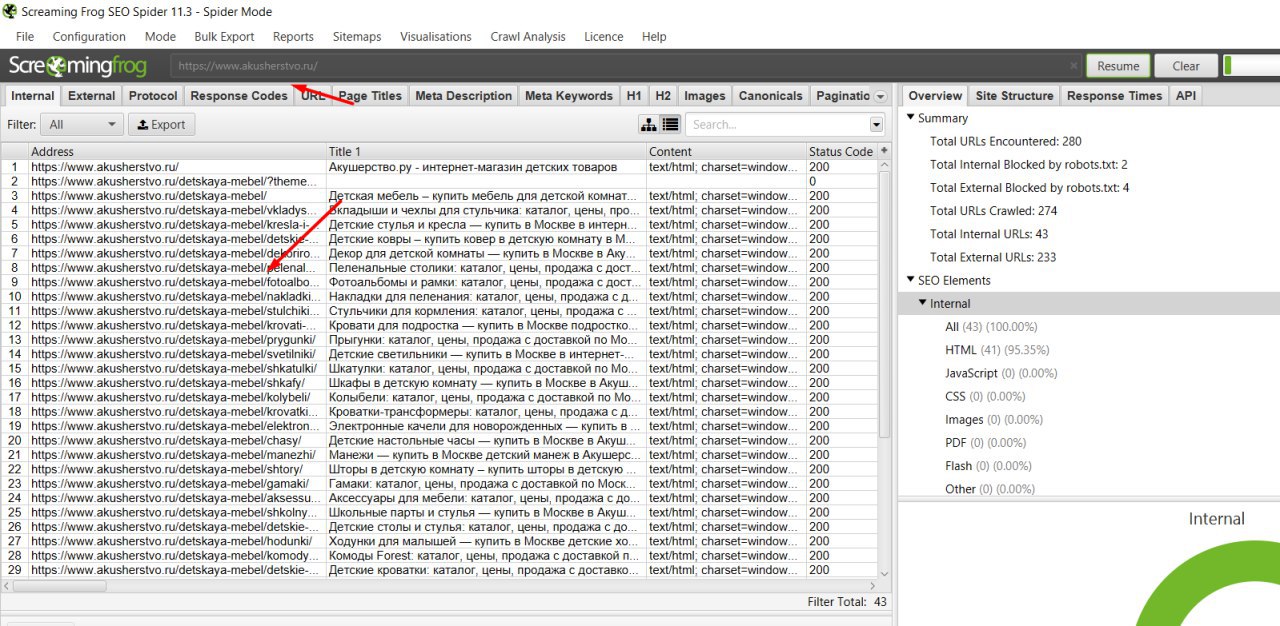Switch to tree view icon
1280x626 pixels.
tap(649, 125)
